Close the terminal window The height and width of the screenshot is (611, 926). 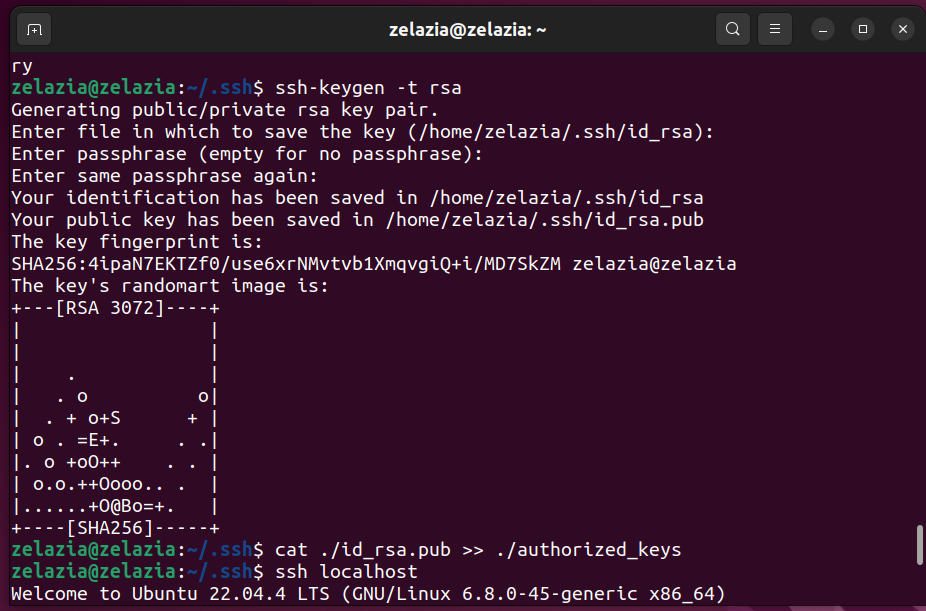click(903, 29)
